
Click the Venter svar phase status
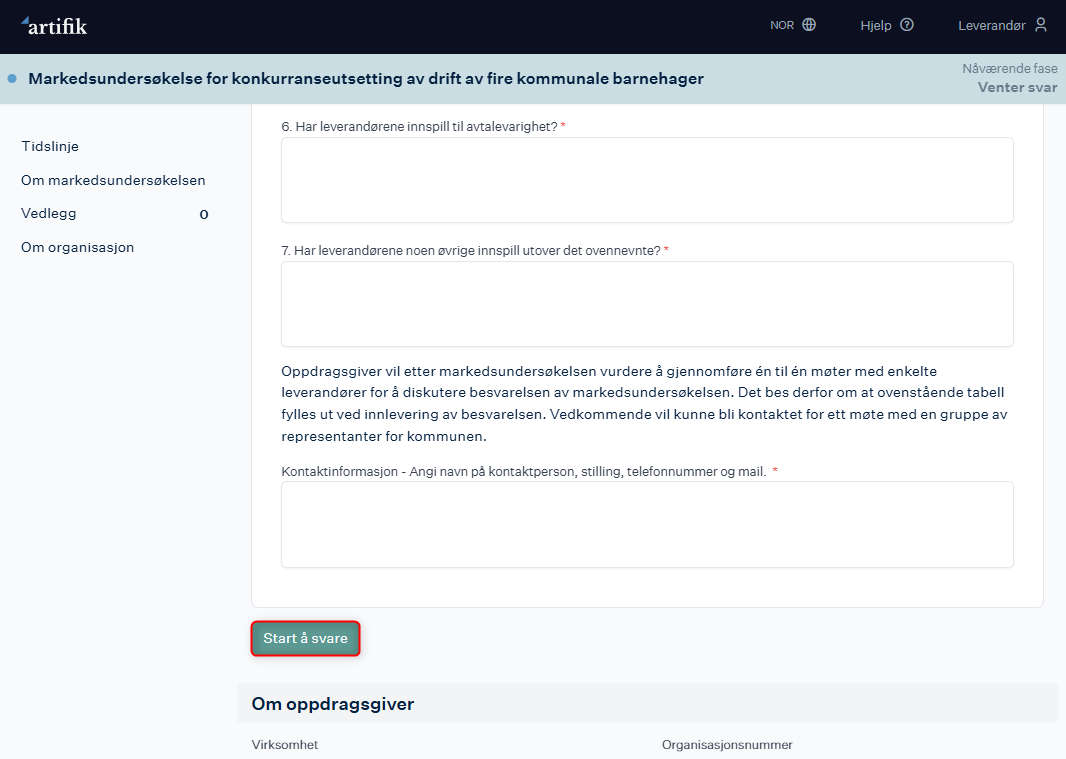pyautogui.click(x=1017, y=87)
